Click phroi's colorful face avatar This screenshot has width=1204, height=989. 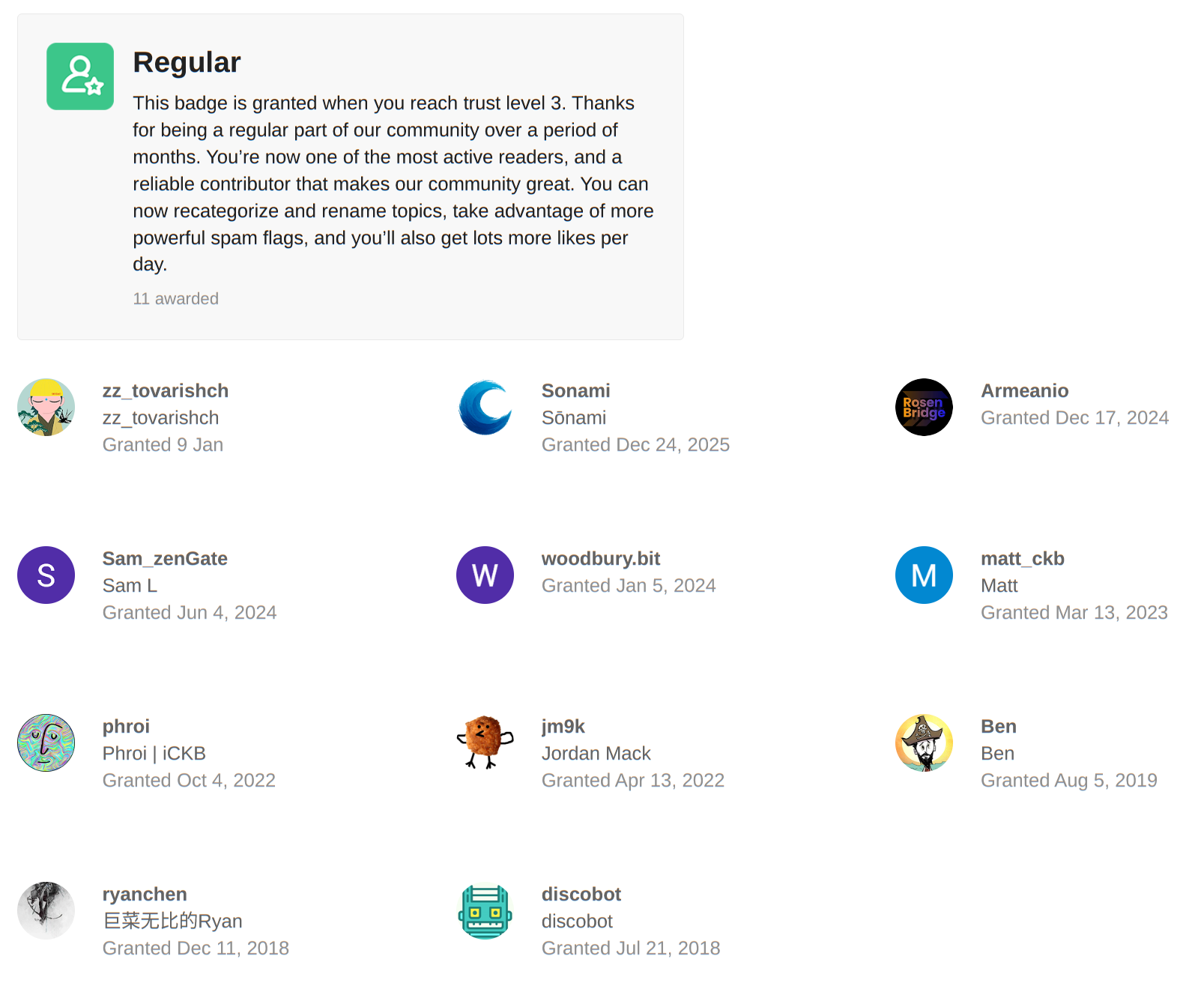click(46, 742)
